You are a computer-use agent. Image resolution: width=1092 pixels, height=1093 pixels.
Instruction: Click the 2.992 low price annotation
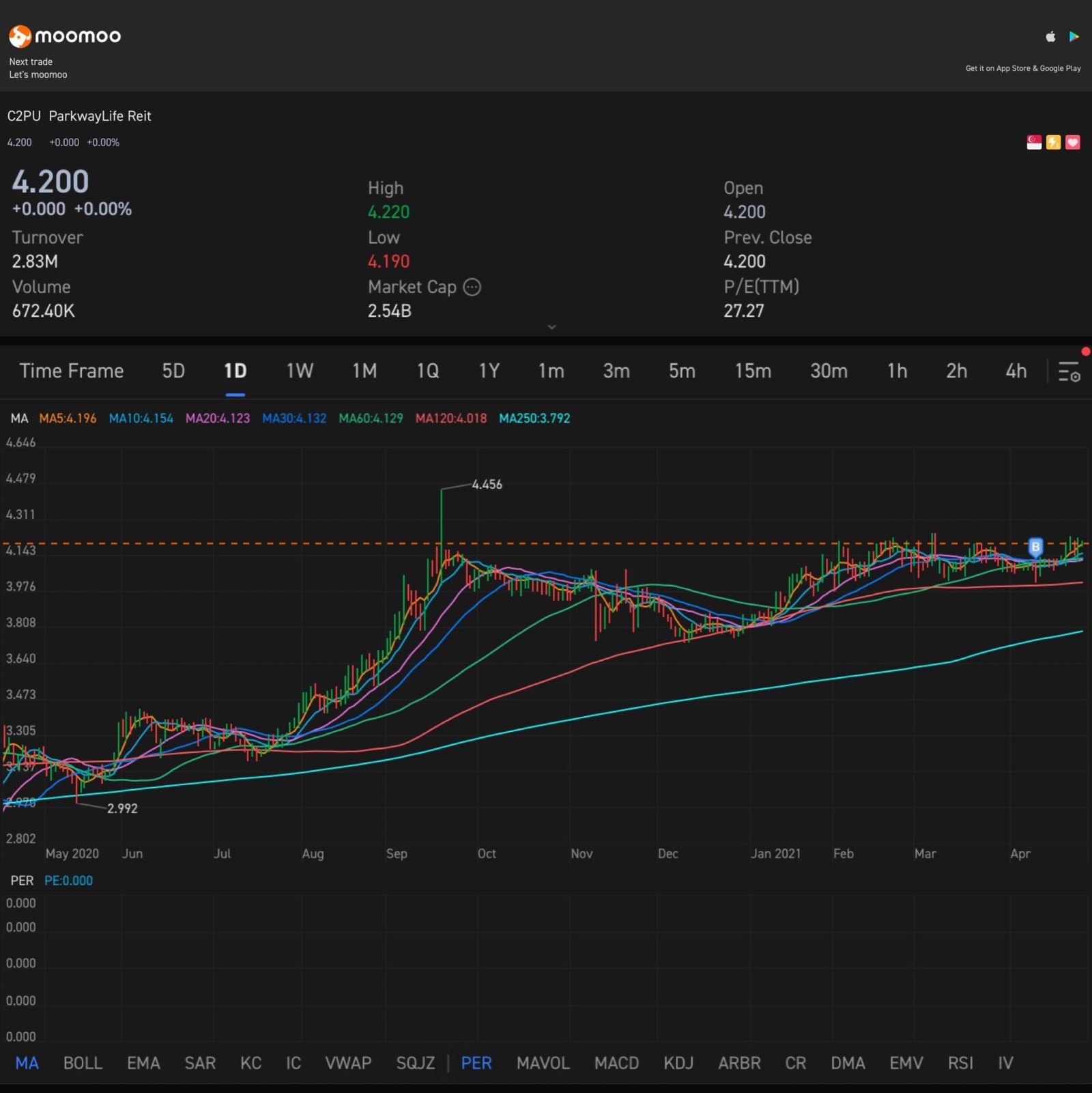[x=122, y=808]
